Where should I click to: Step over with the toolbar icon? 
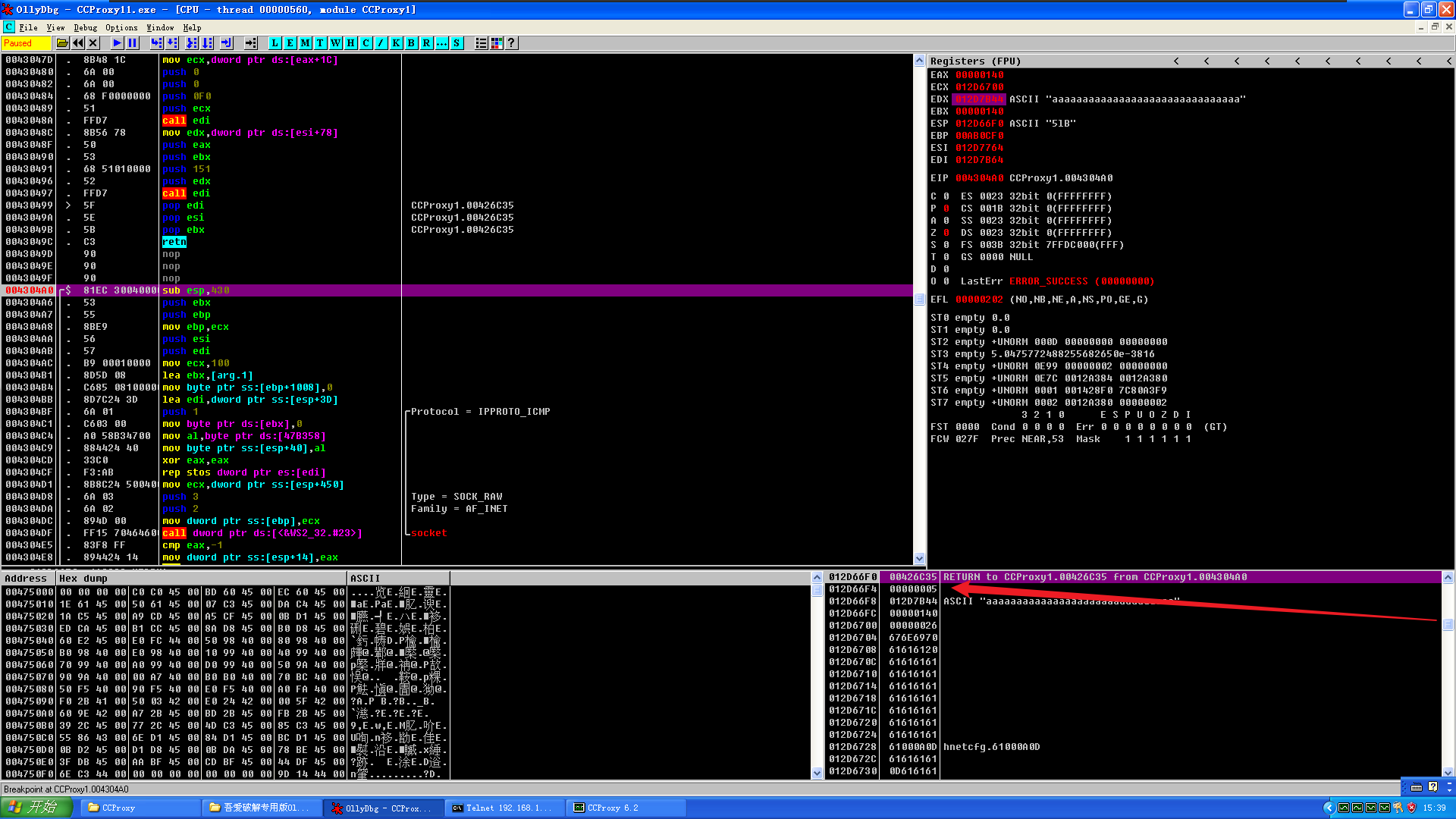(172, 43)
